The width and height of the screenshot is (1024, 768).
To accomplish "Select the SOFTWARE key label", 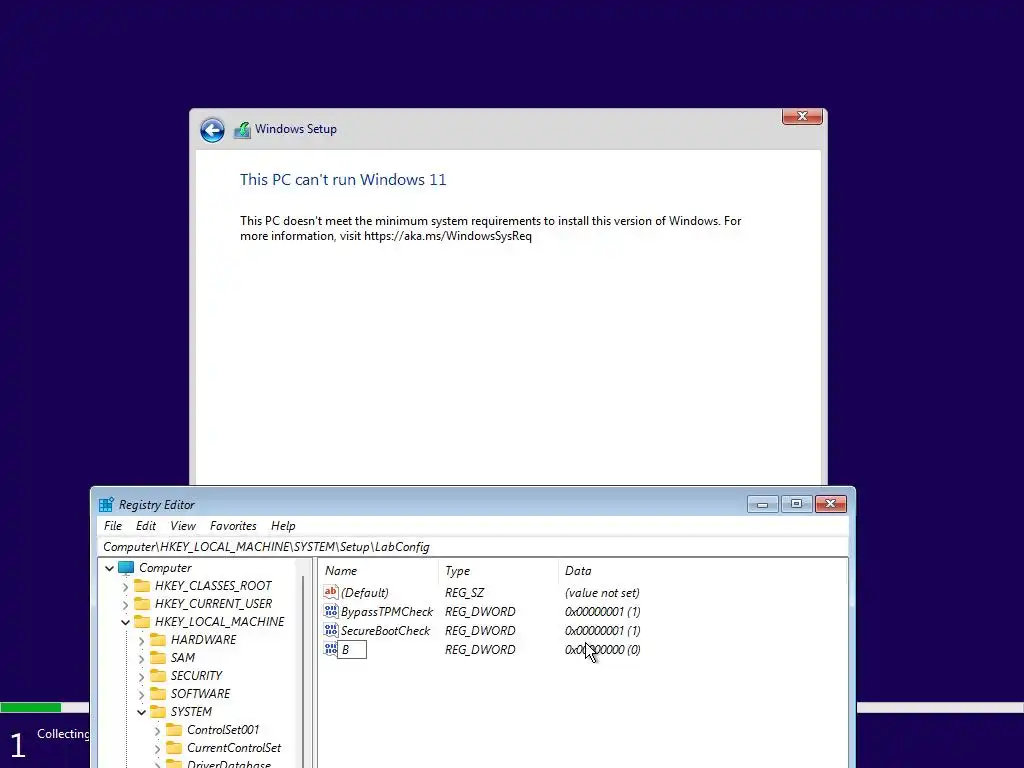I will click(200, 694).
